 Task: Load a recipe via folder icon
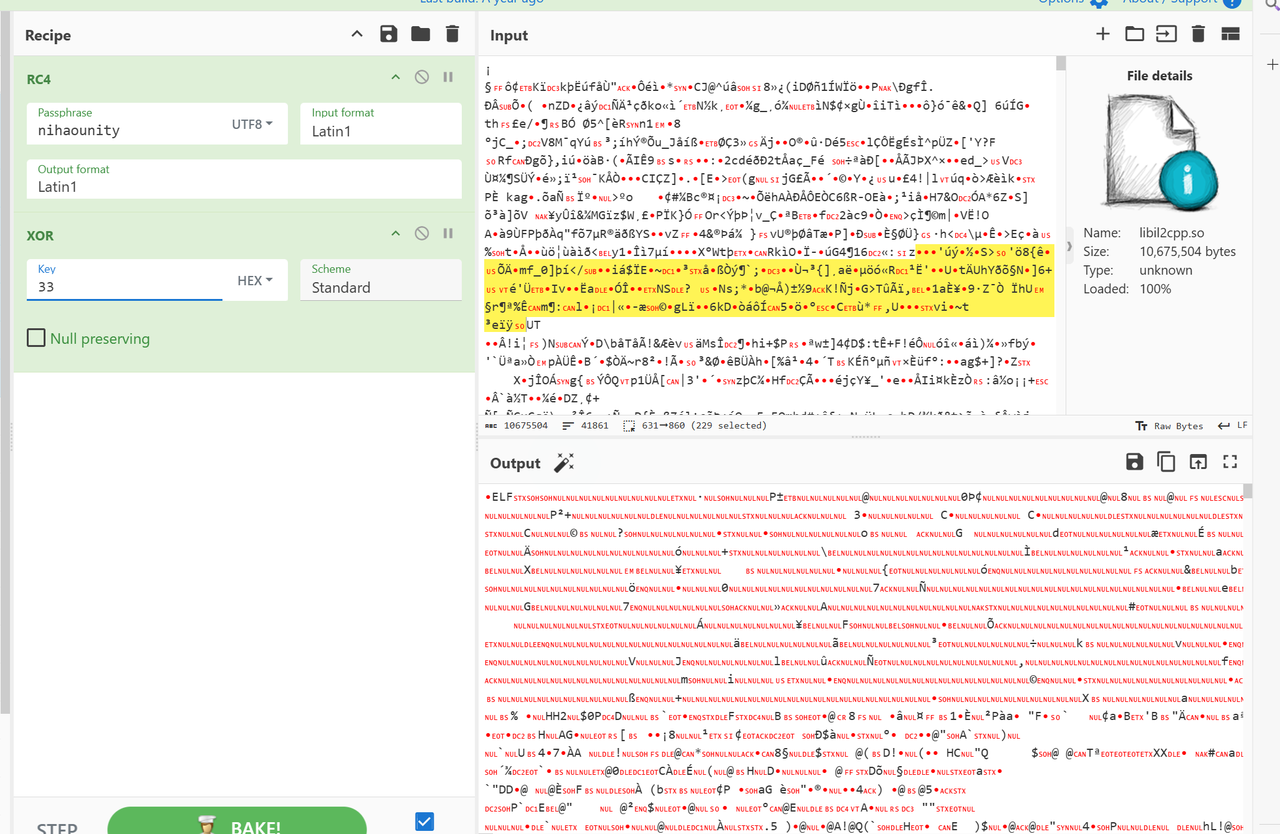click(420, 35)
